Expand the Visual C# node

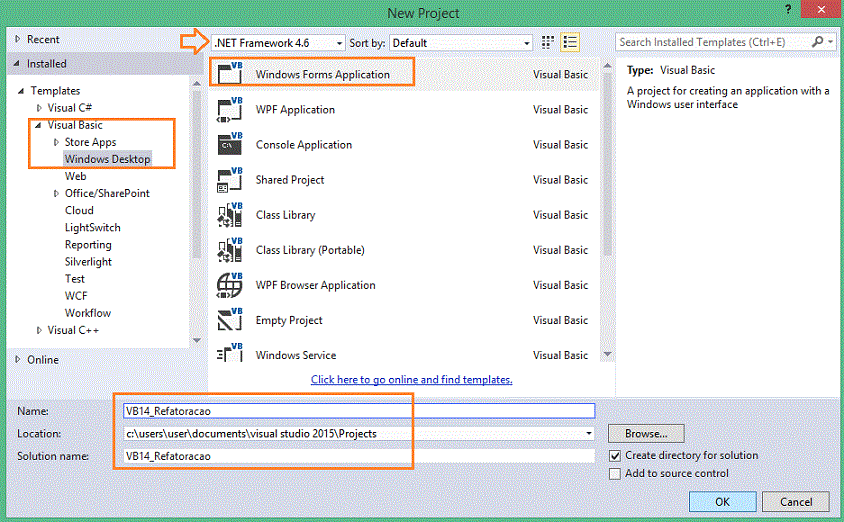39,108
